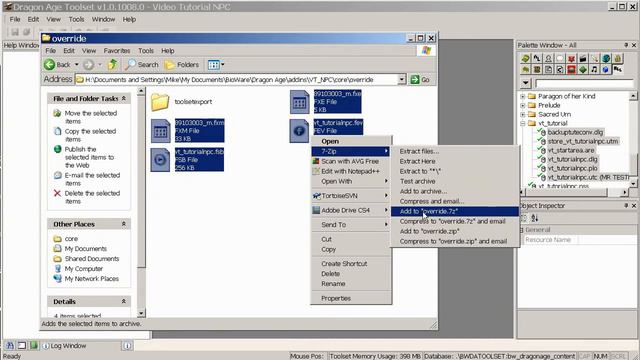Select the sword item palette icon
This screenshot has width=640, height=360.
point(594,58)
